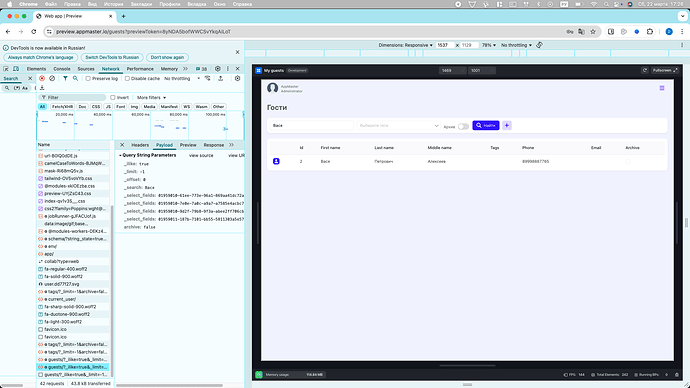Expand More filters dropdown

coord(151,98)
